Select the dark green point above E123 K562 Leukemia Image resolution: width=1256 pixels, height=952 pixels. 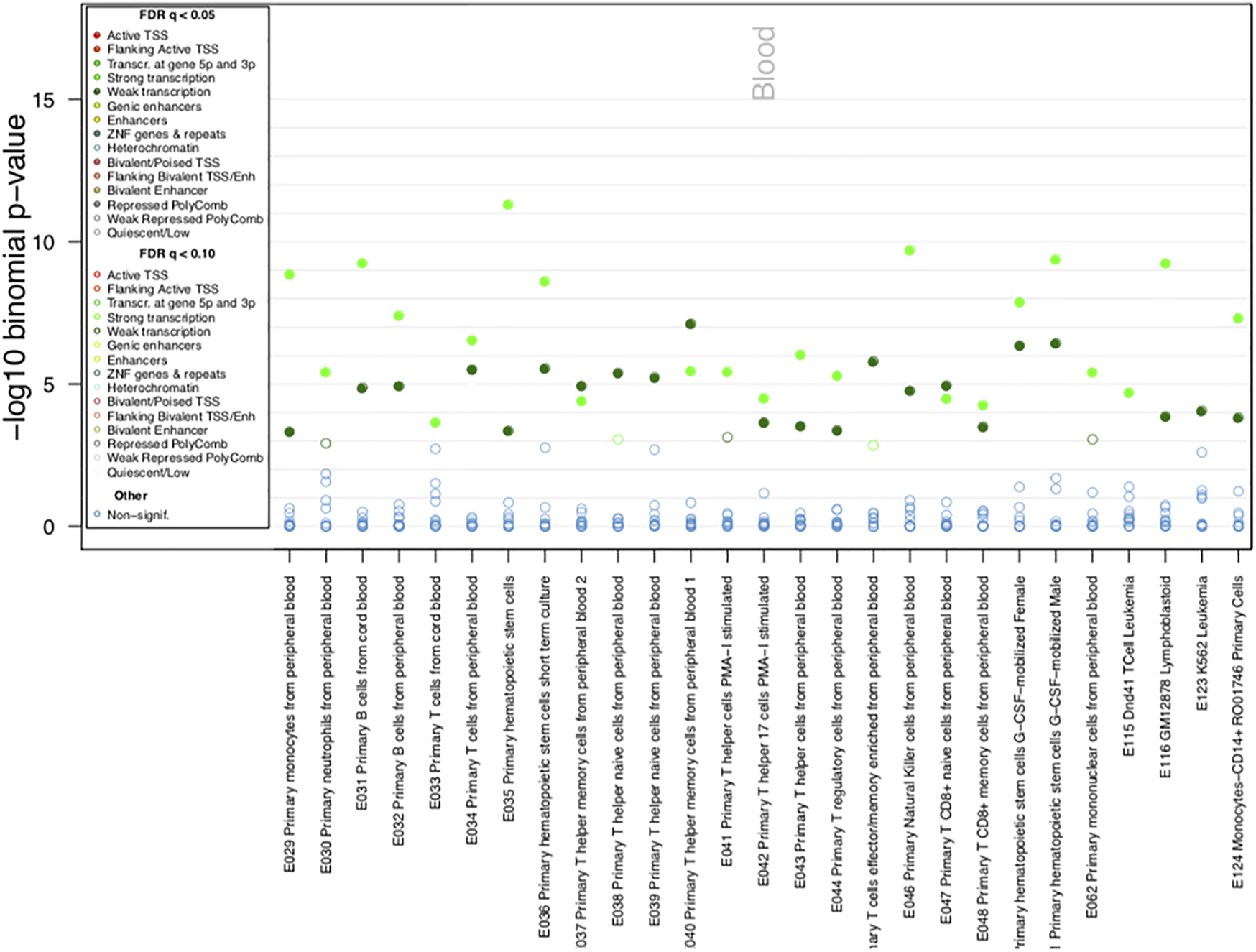(x=1201, y=411)
